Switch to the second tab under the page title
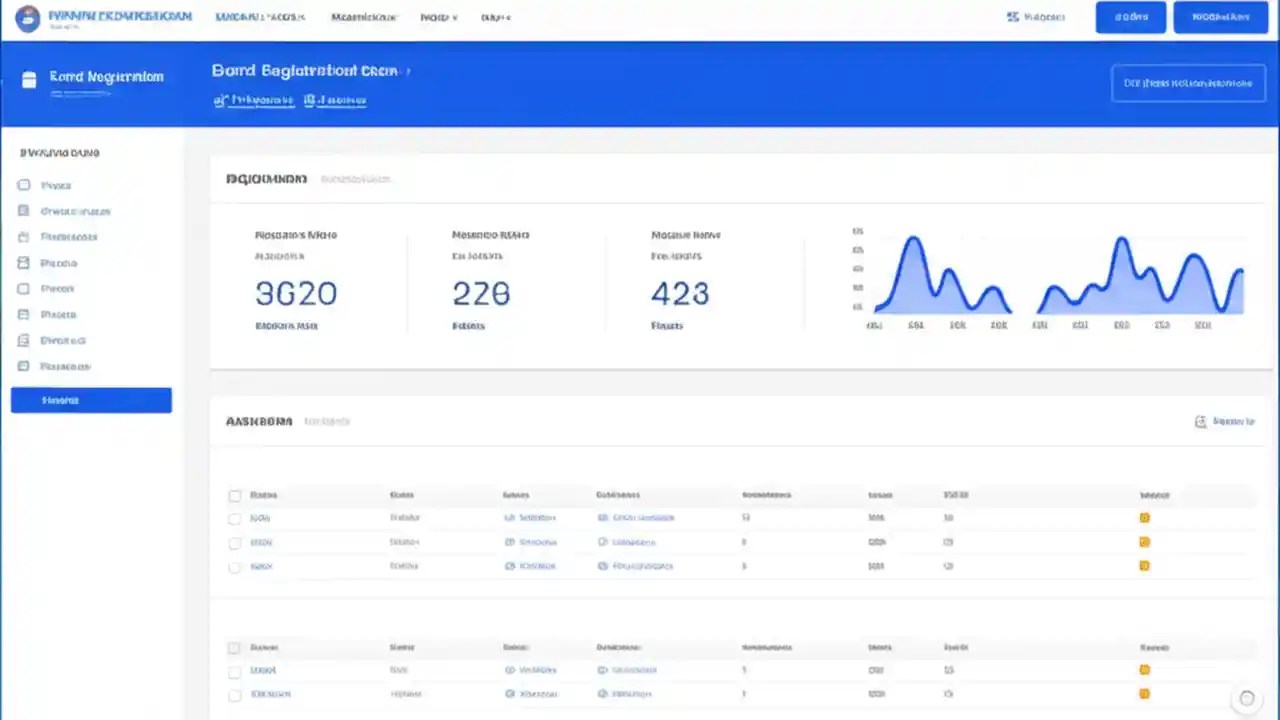Screen dimensions: 1280x720 [x=335, y=100]
